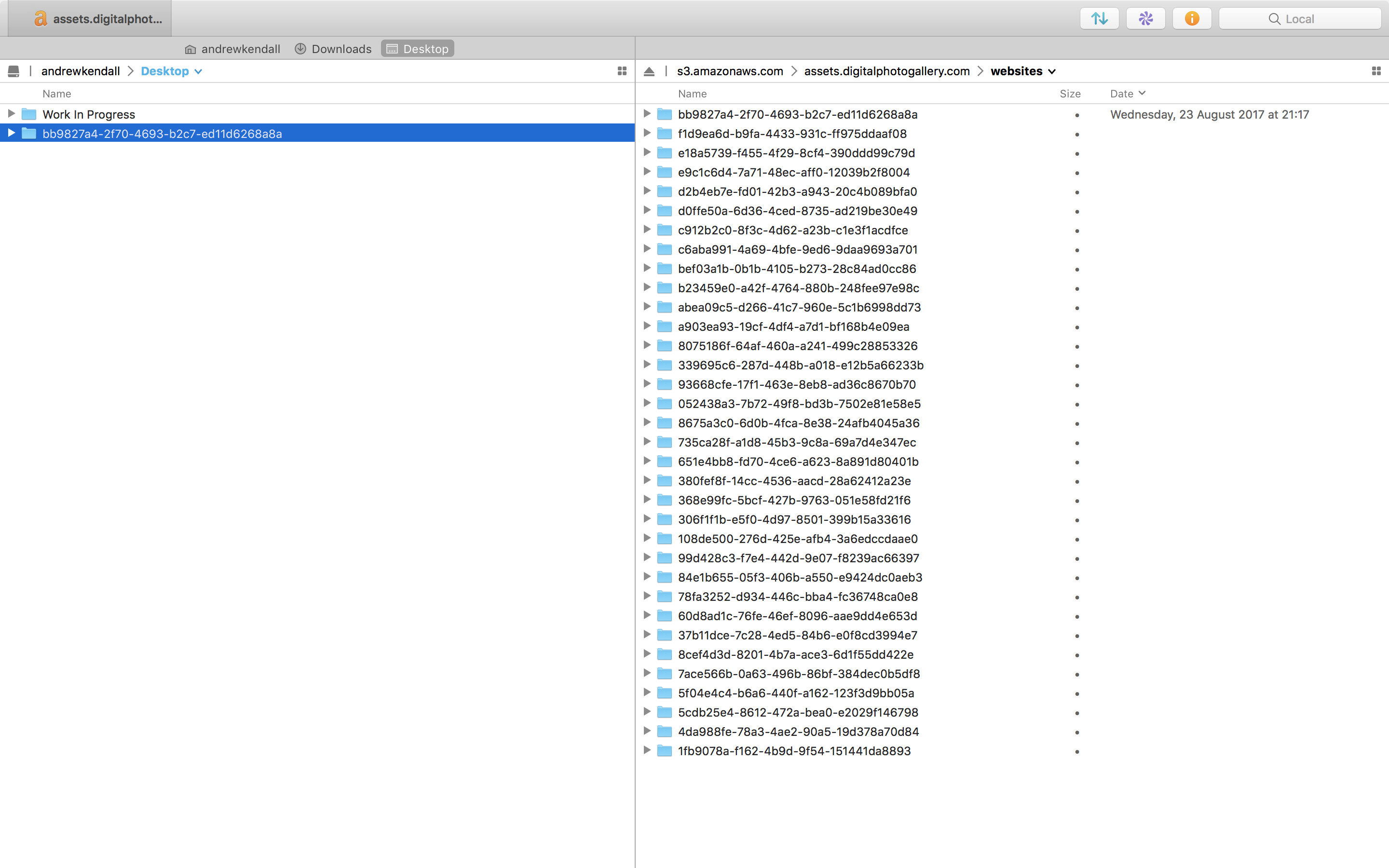Expand remote folder 4da988fe-78a3-4ae2-90a5-19d378a70d84
The height and width of the screenshot is (868, 1389).
point(646,731)
